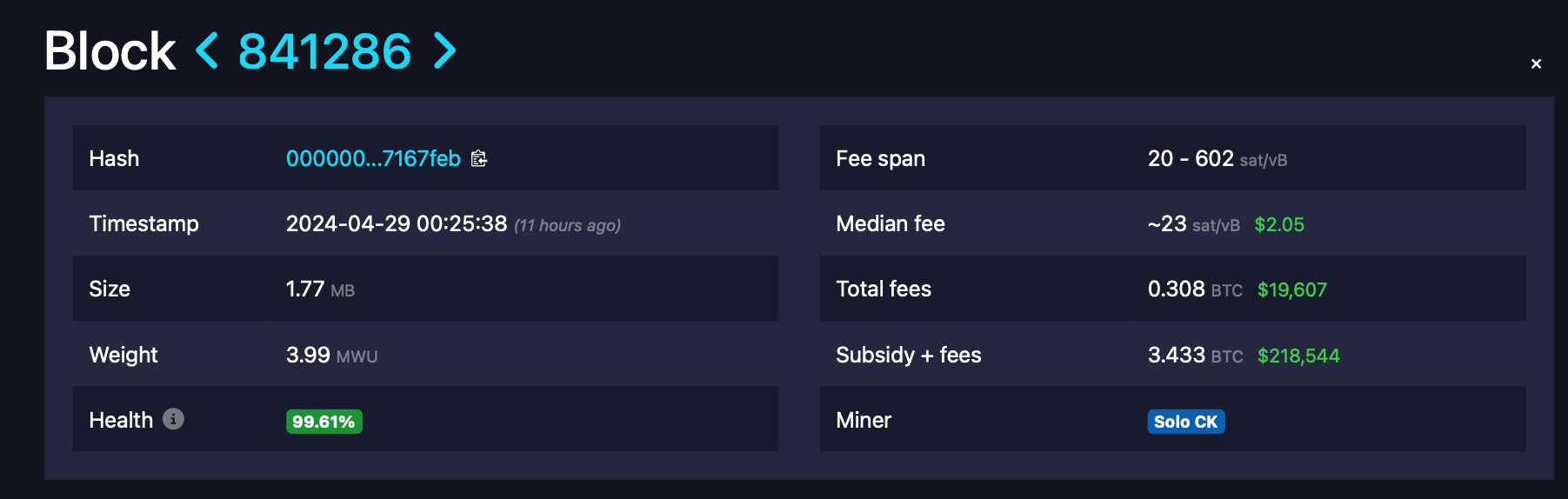Open the Solo CK miner badge
The image size is (1568, 499).
(1185, 422)
